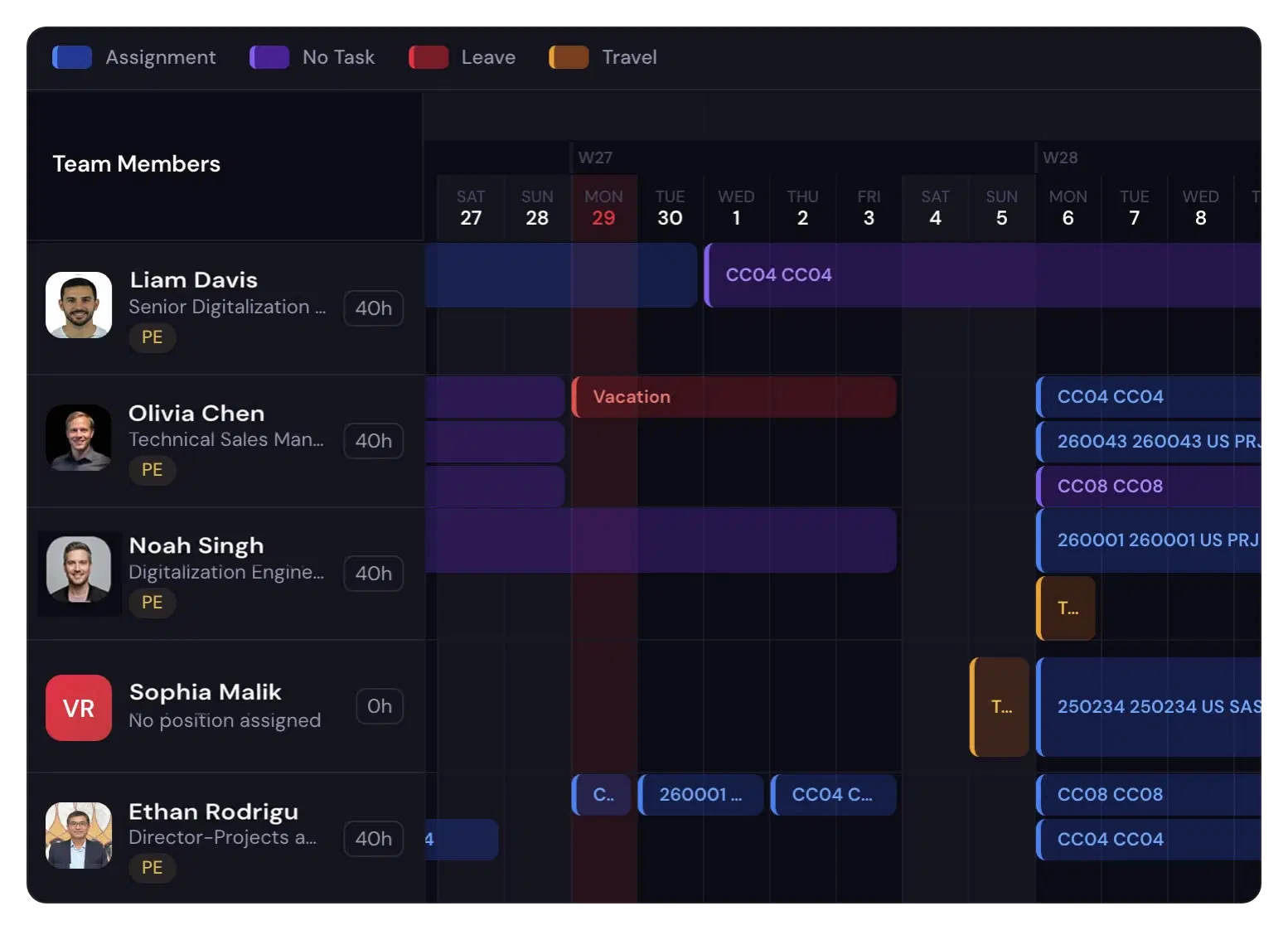The height and width of the screenshot is (930, 1288).
Task: Open Ethan Rodrigu's truncated 260001 block
Action: [700, 795]
